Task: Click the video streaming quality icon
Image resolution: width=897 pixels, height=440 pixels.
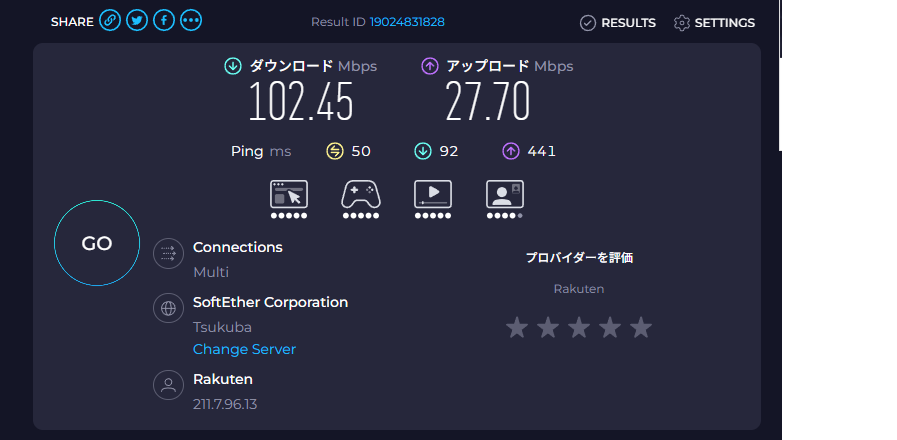Action: click(433, 194)
